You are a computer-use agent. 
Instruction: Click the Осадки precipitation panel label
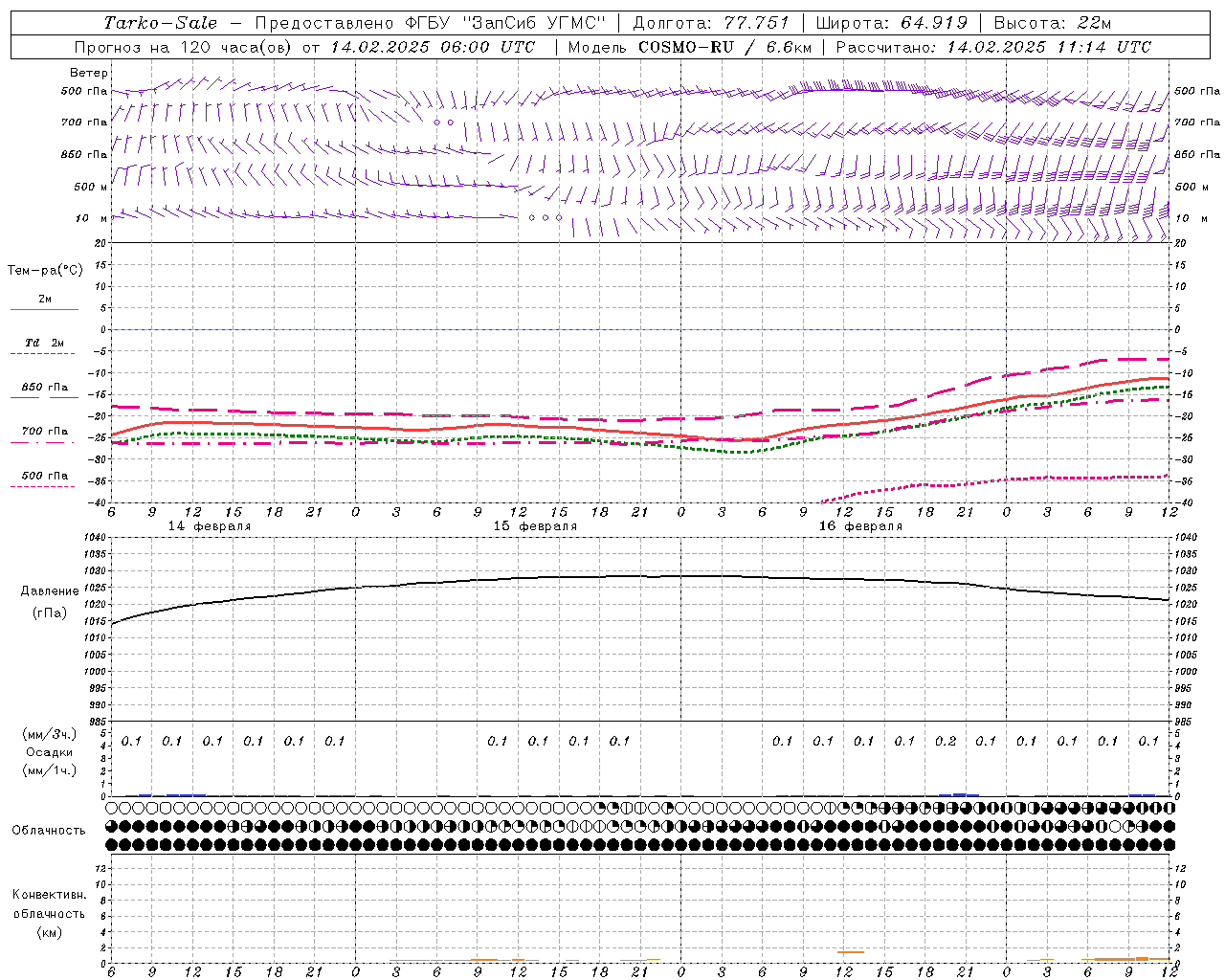(x=49, y=752)
